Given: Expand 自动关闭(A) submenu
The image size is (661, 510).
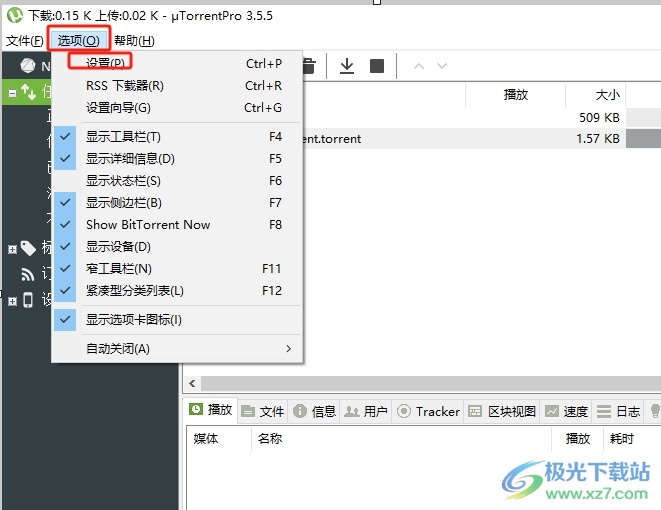Looking at the screenshot, I should click(x=176, y=349).
